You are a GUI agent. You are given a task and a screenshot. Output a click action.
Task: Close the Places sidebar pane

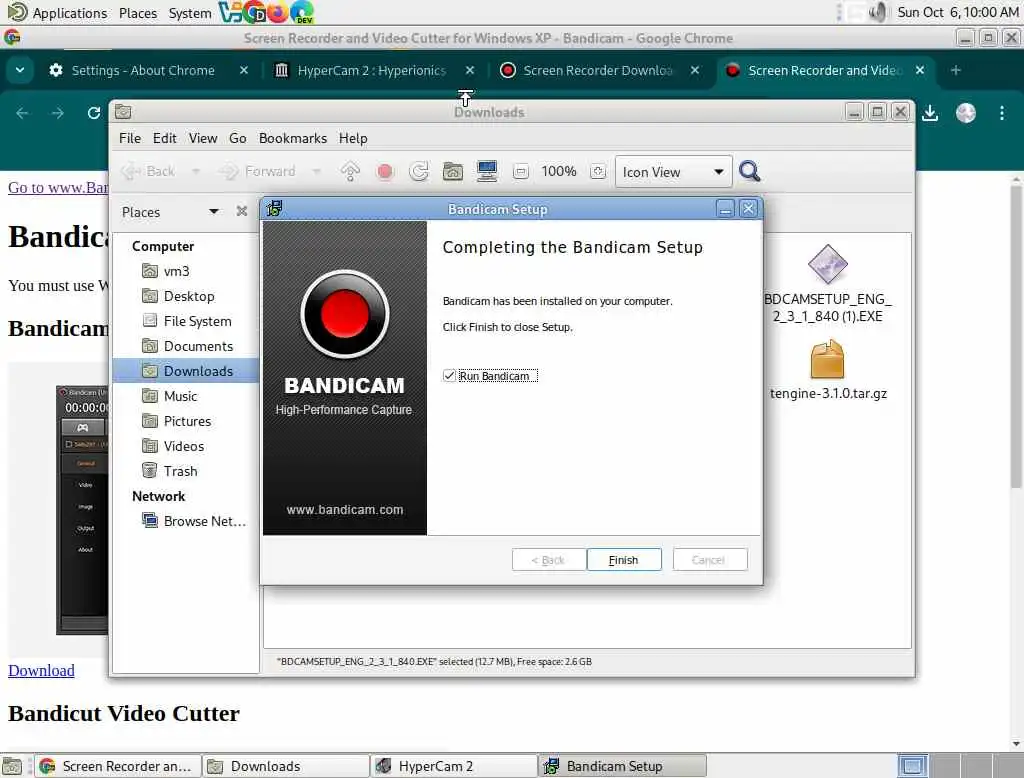pyautogui.click(x=242, y=211)
